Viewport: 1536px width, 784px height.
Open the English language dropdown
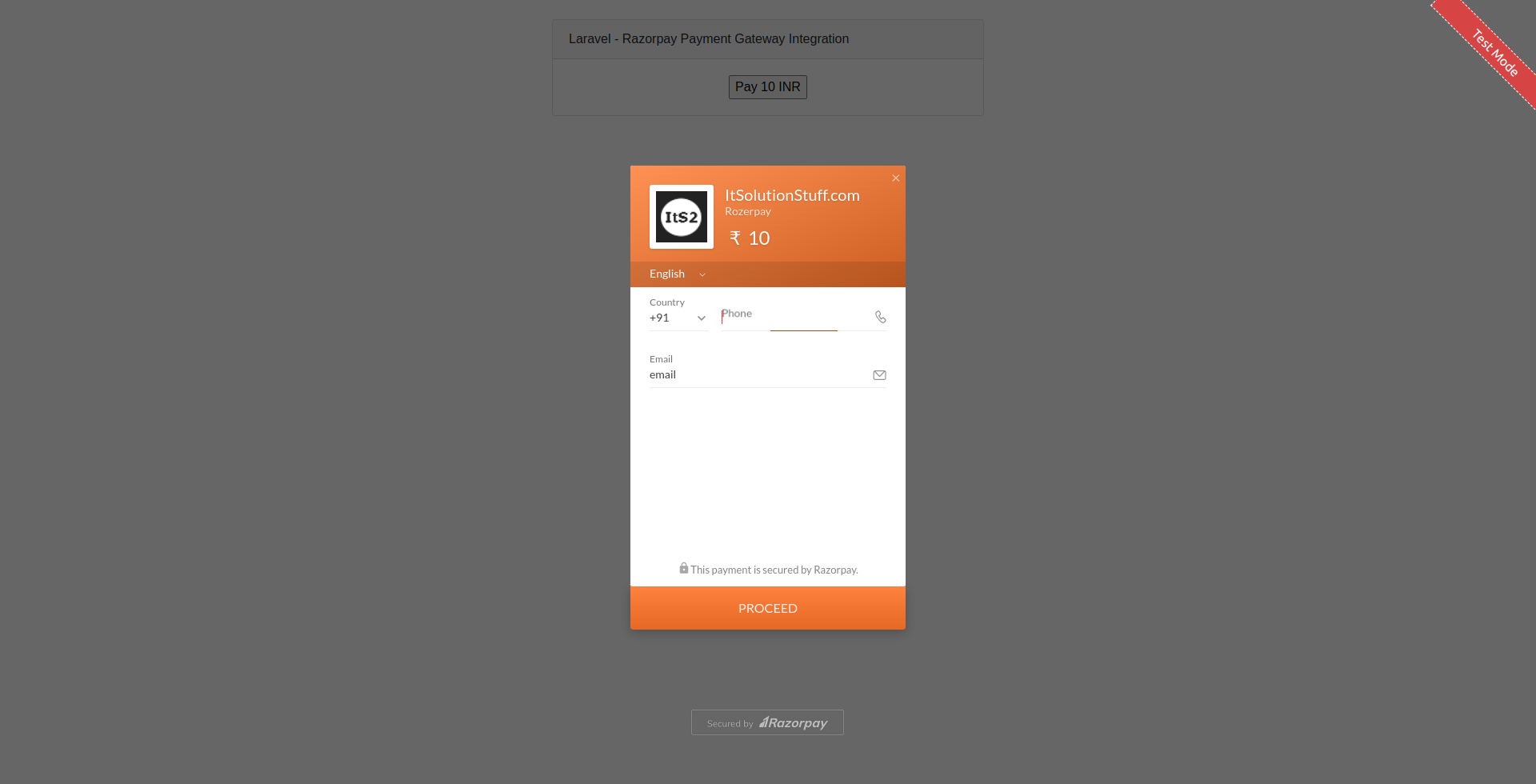[x=677, y=274]
